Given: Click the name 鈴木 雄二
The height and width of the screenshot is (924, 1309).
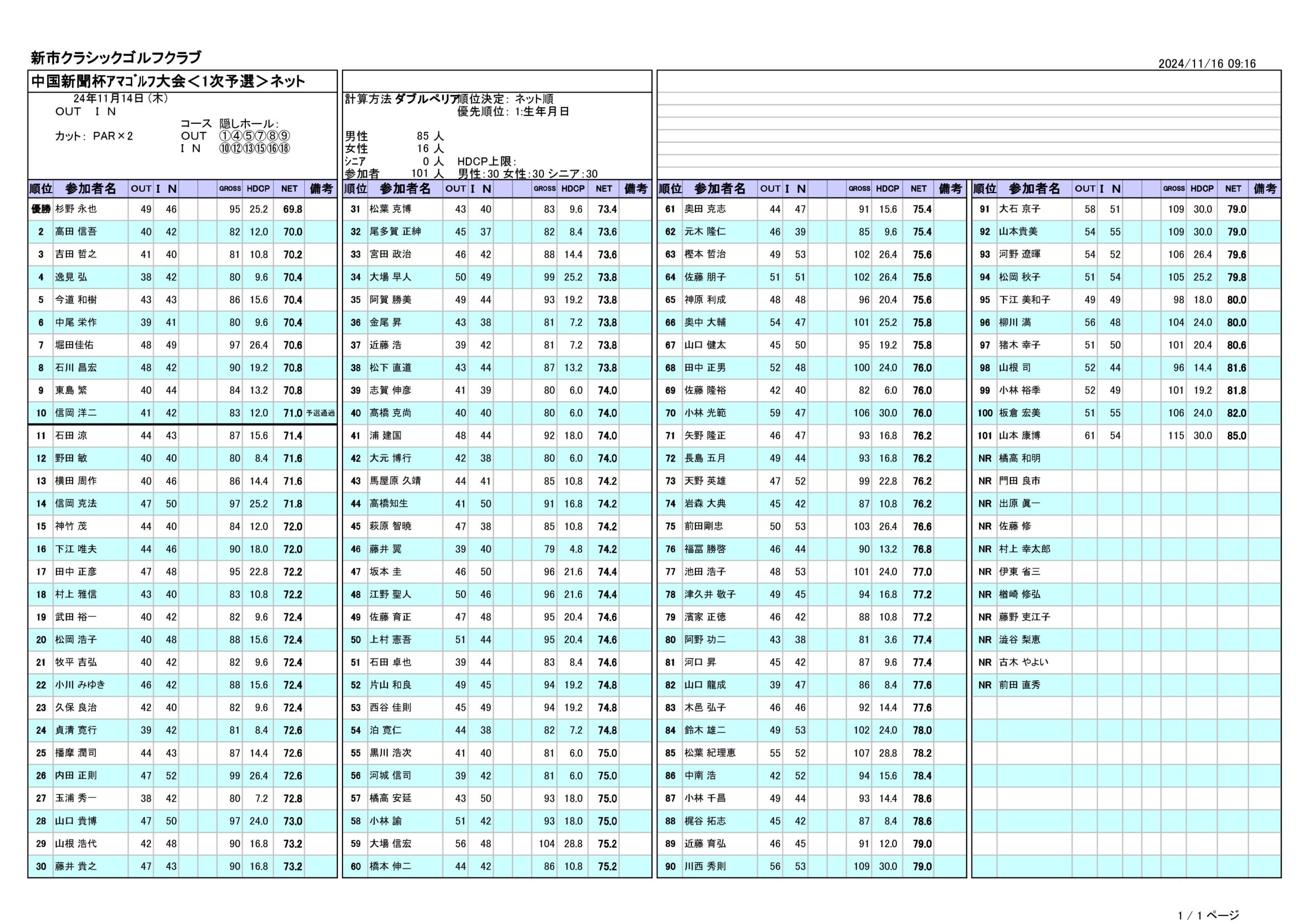Looking at the screenshot, I should tap(705, 730).
